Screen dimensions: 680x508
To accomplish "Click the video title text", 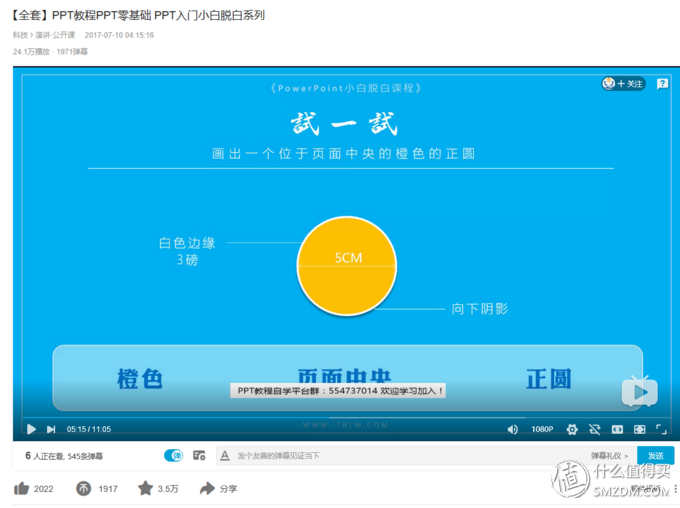I will [x=137, y=15].
